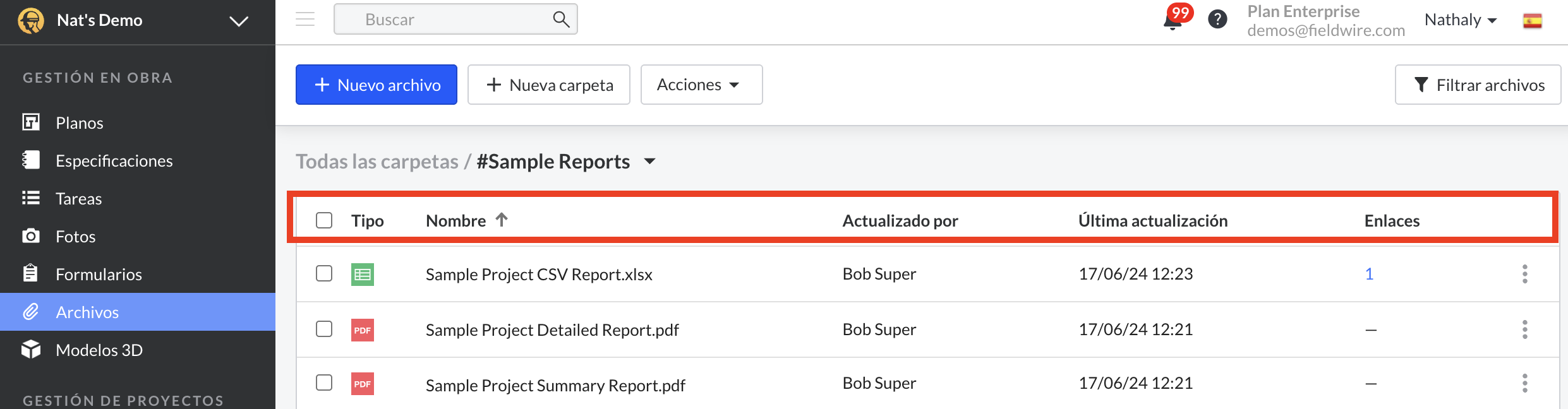Screen dimensions: 1568x409
Task: Toggle the hamburger sidebar menu icon
Action: 305,19
